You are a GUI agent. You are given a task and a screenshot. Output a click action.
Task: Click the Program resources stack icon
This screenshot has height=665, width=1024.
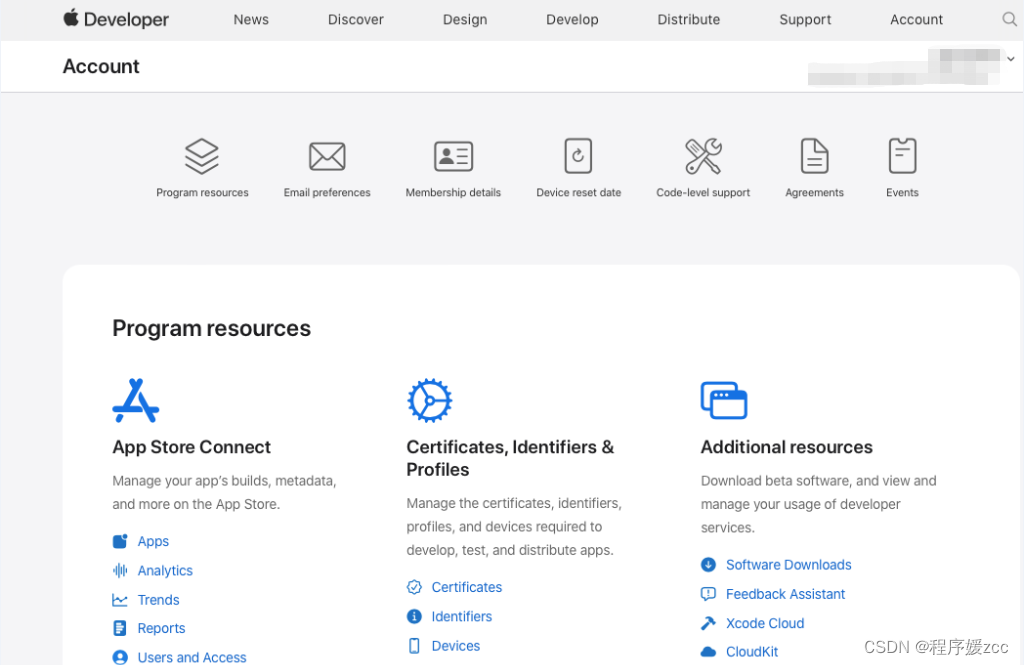coord(202,156)
